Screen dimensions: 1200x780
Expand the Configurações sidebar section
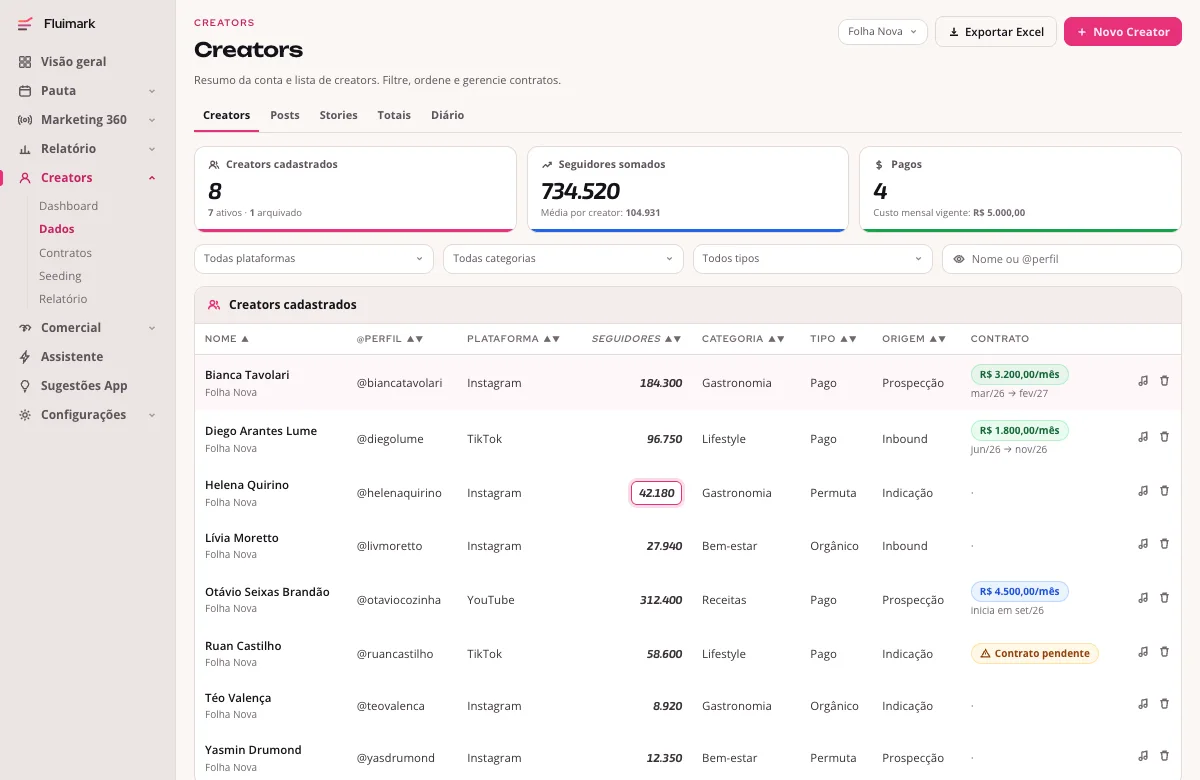[x=88, y=414]
